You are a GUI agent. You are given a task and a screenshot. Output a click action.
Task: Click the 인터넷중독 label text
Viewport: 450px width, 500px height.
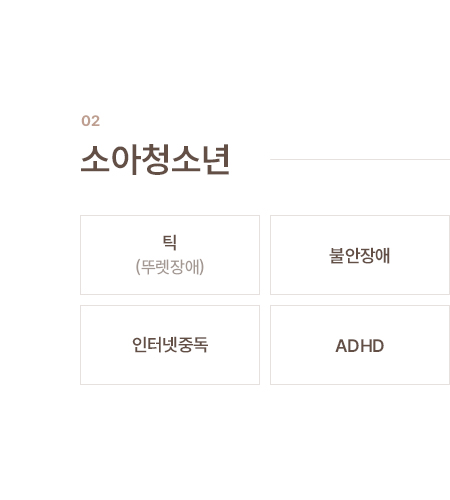170,345
